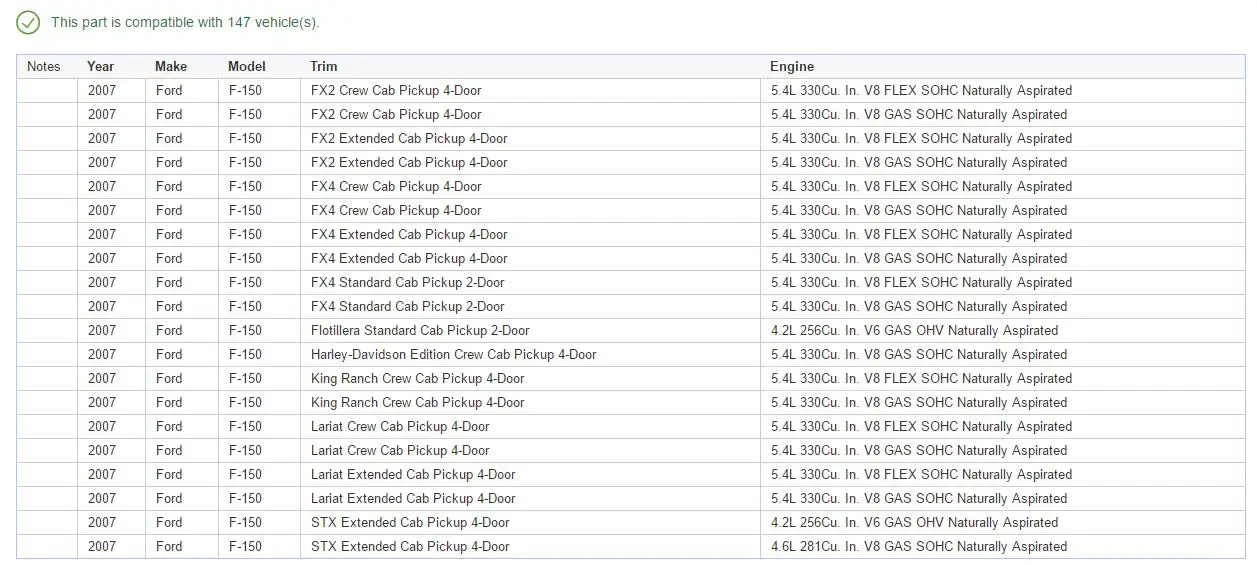This screenshot has height=565, width=1257.
Task: Click 'FX2 Extended Cab Pickup 4-Door' in the FLEX row
Action: [409, 138]
